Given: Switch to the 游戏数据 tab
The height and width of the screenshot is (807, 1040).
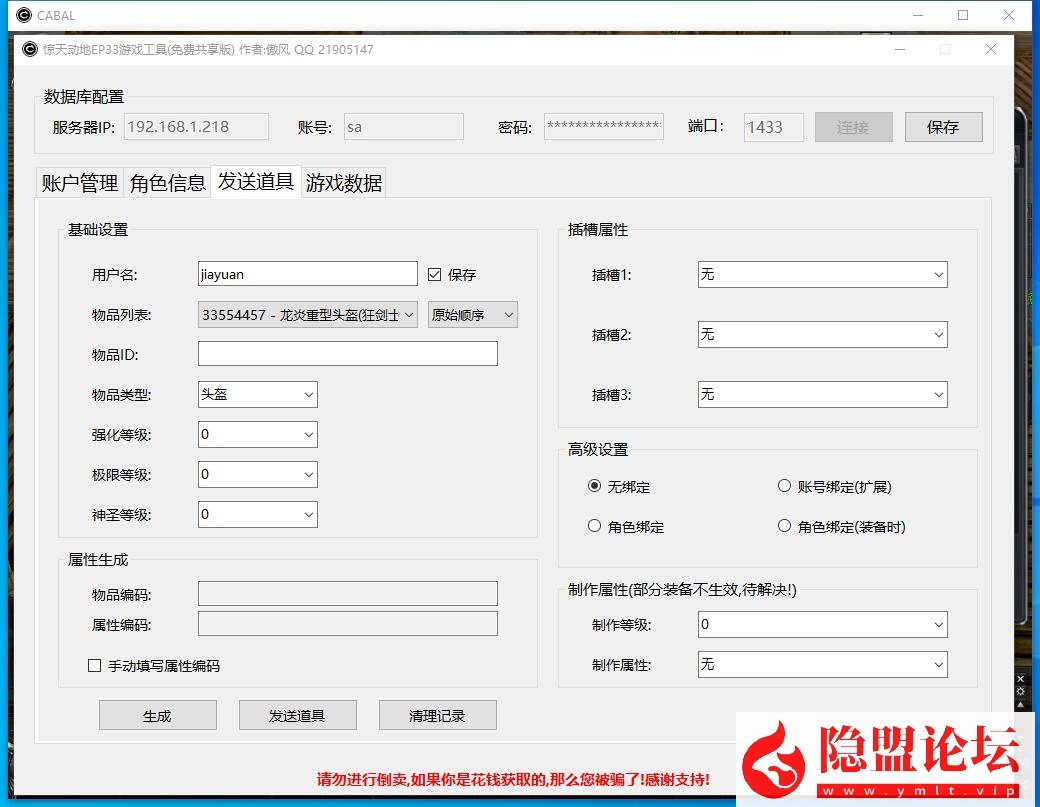Looking at the screenshot, I should pos(344,183).
